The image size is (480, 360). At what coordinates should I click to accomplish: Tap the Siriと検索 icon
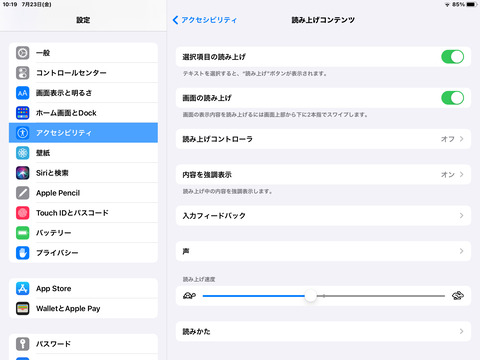pos(23,173)
